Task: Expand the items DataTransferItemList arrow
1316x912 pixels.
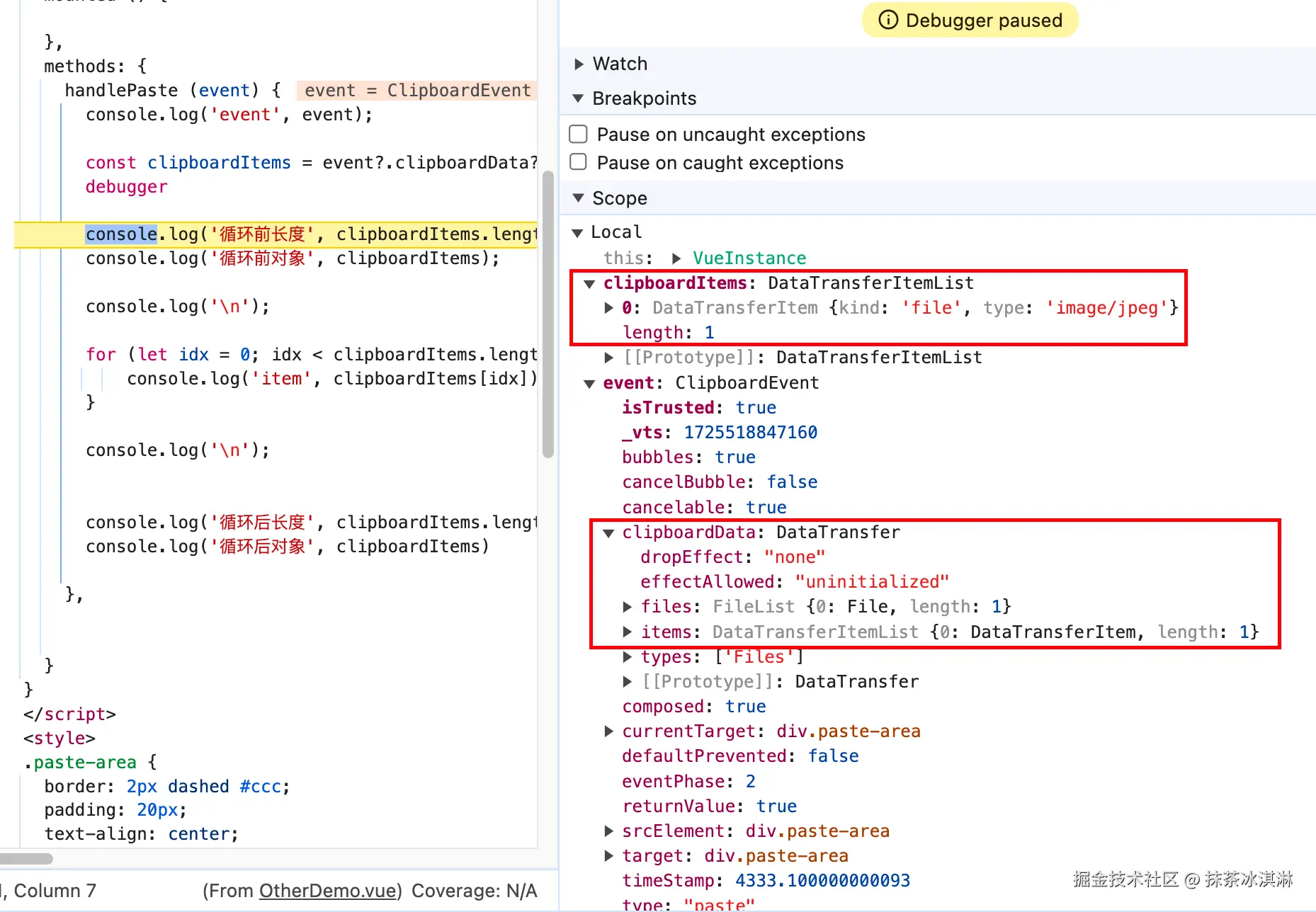Action: click(627, 632)
